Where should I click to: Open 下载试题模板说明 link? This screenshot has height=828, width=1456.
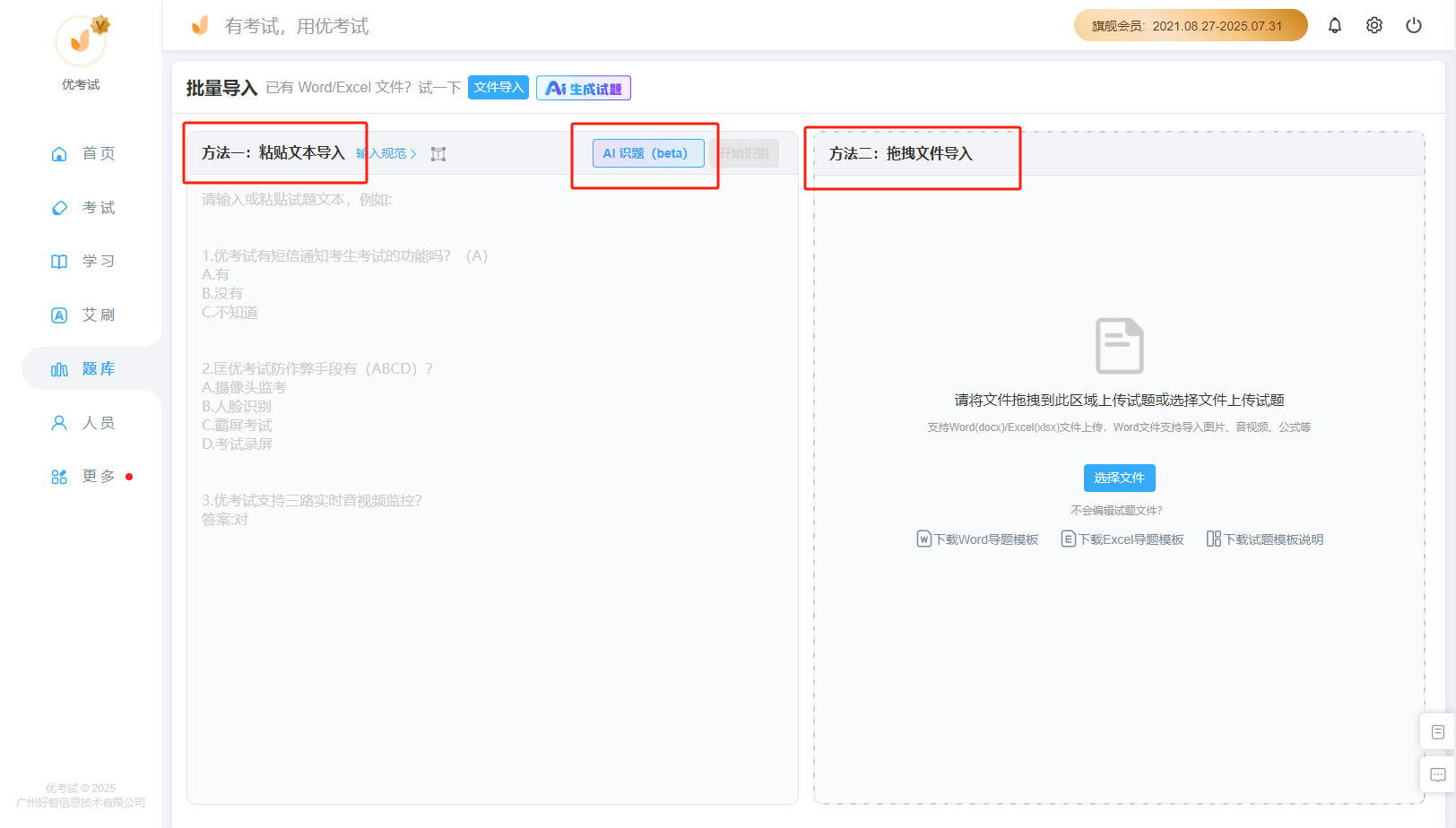coord(1265,539)
